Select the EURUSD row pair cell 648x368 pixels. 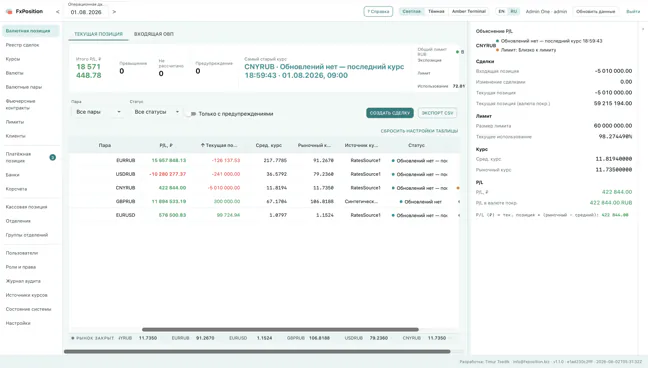click(x=125, y=215)
